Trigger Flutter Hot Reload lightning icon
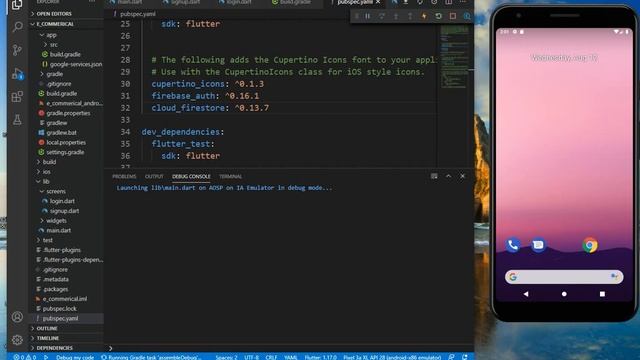Image resolution: width=640 pixels, height=360 pixels. click(424, 16)
